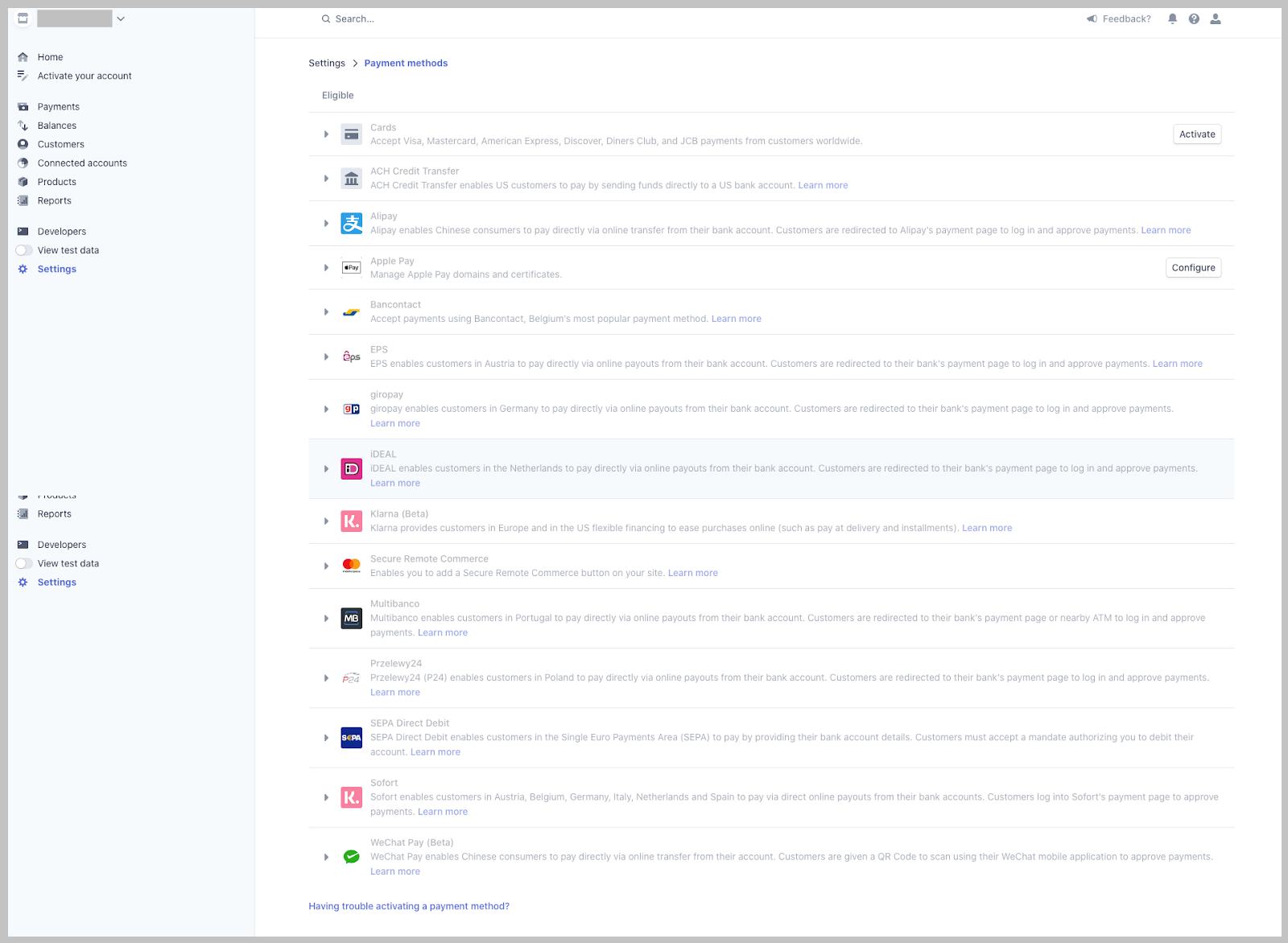Expand the Cards payment method row
Viewport: 1288px width, 943px height.
[326, 134]
